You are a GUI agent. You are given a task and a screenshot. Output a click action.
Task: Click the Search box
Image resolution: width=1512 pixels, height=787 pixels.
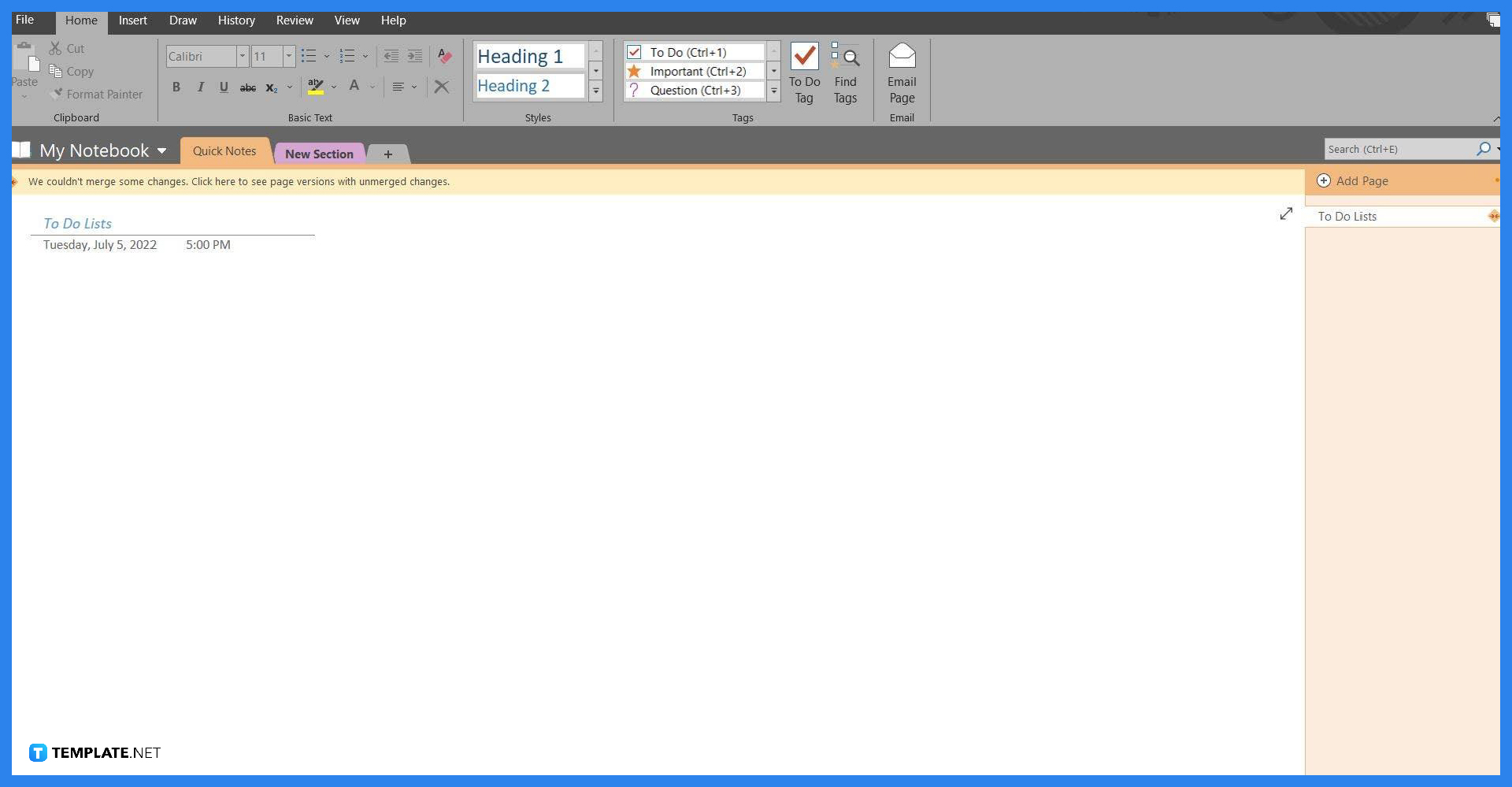1402,148
